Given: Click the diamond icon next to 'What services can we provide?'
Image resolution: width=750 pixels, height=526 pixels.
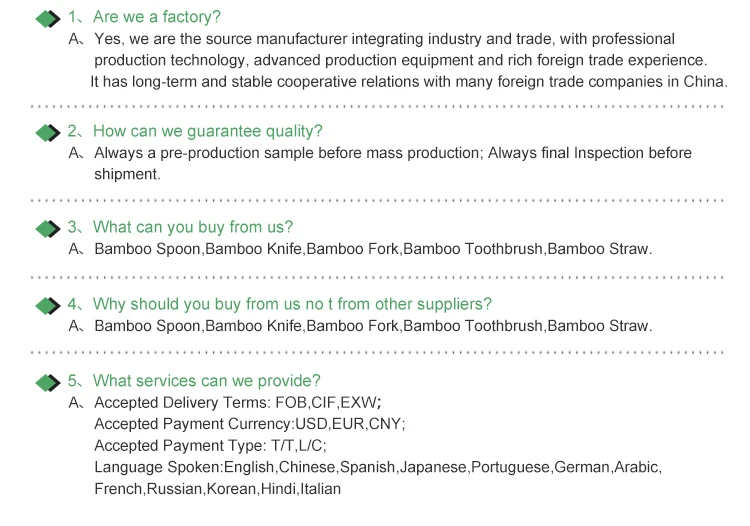Looking at the screenshot, I should [x=48, y=383].
